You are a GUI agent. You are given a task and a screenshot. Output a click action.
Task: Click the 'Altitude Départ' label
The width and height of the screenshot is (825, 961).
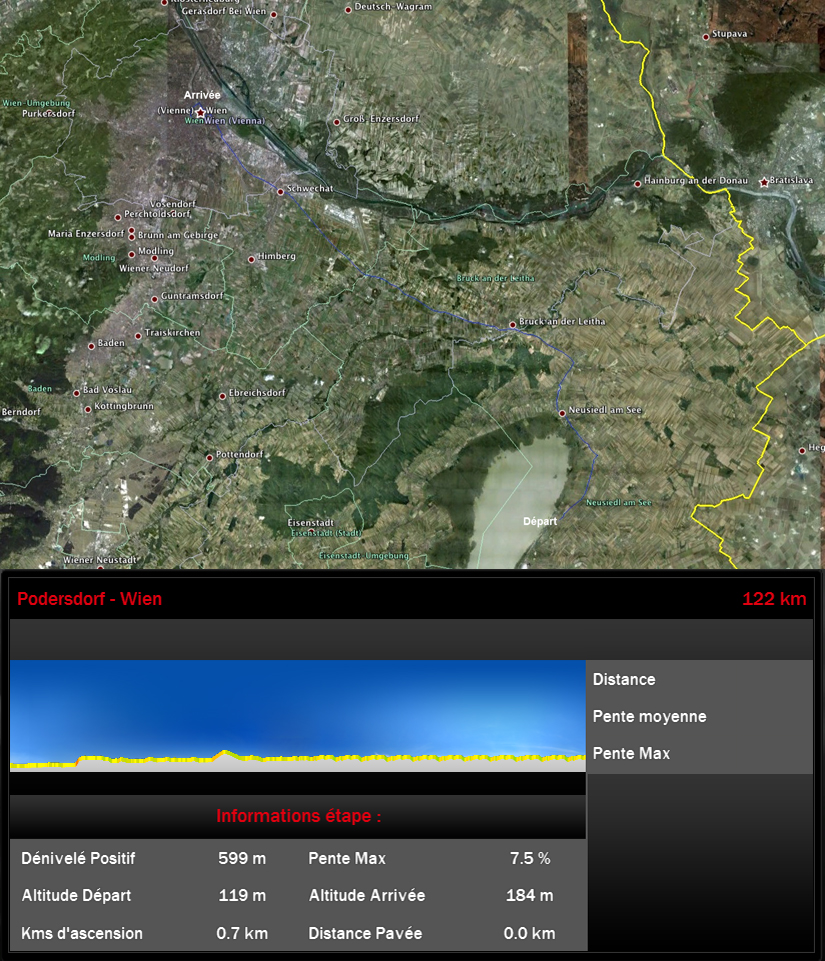(77, 895)
